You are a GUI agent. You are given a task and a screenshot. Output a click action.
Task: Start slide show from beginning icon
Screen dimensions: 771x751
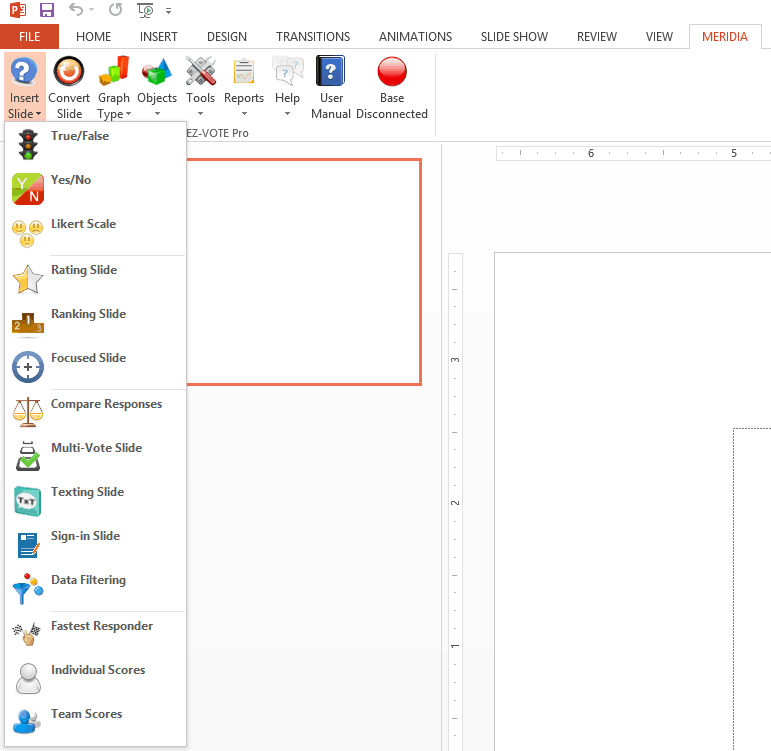[x=145, y=10]
